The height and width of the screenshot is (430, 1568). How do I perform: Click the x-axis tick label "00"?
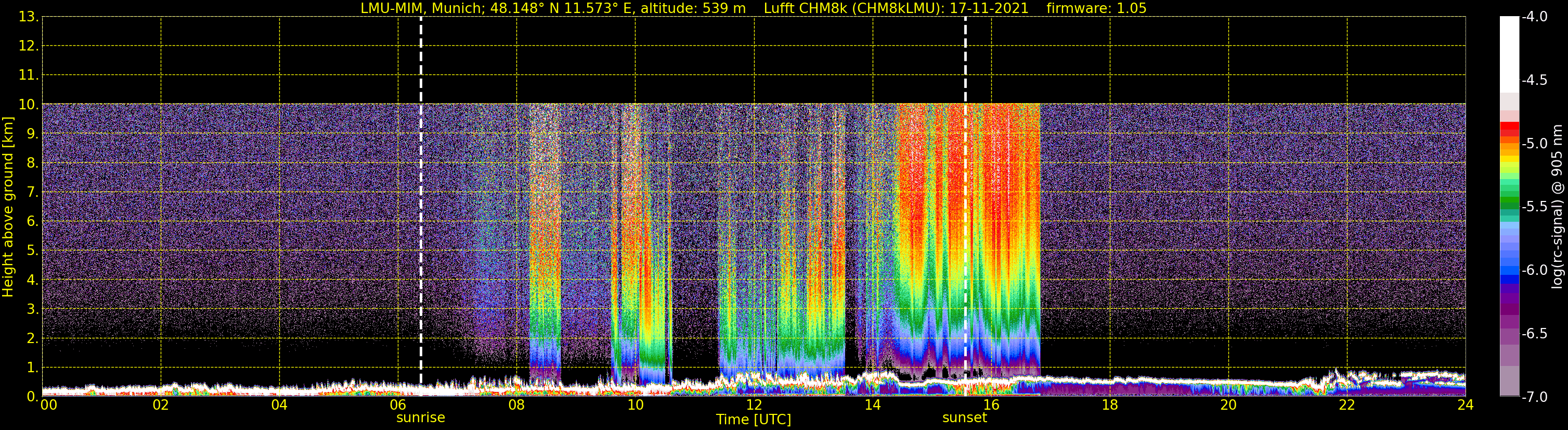49,405
